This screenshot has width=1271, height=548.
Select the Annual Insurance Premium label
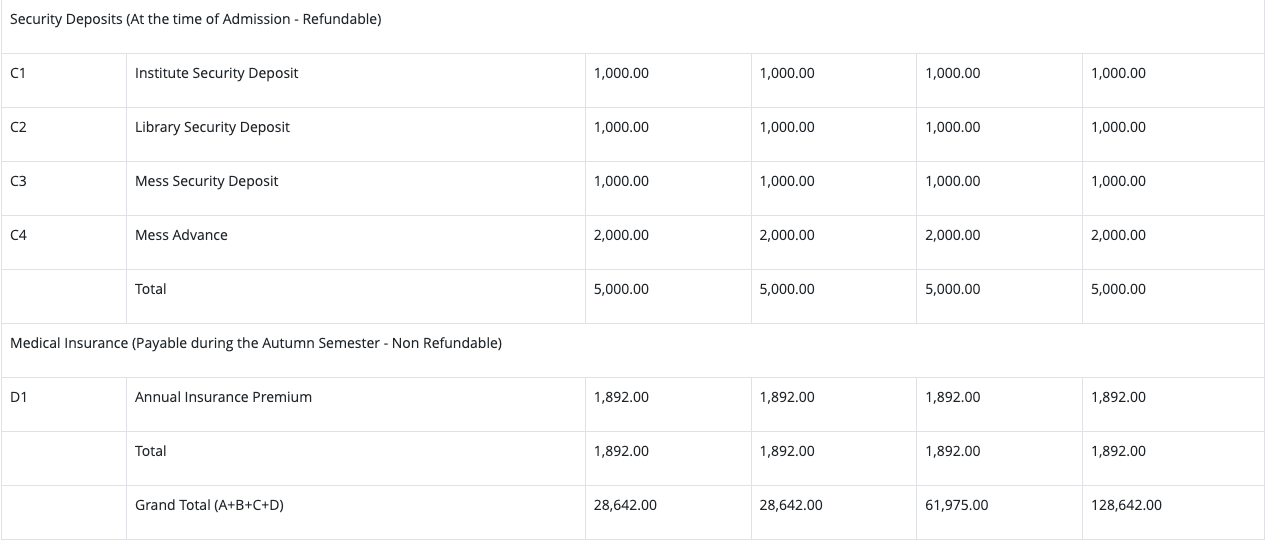pyautogui.click(x=223, y=397)
